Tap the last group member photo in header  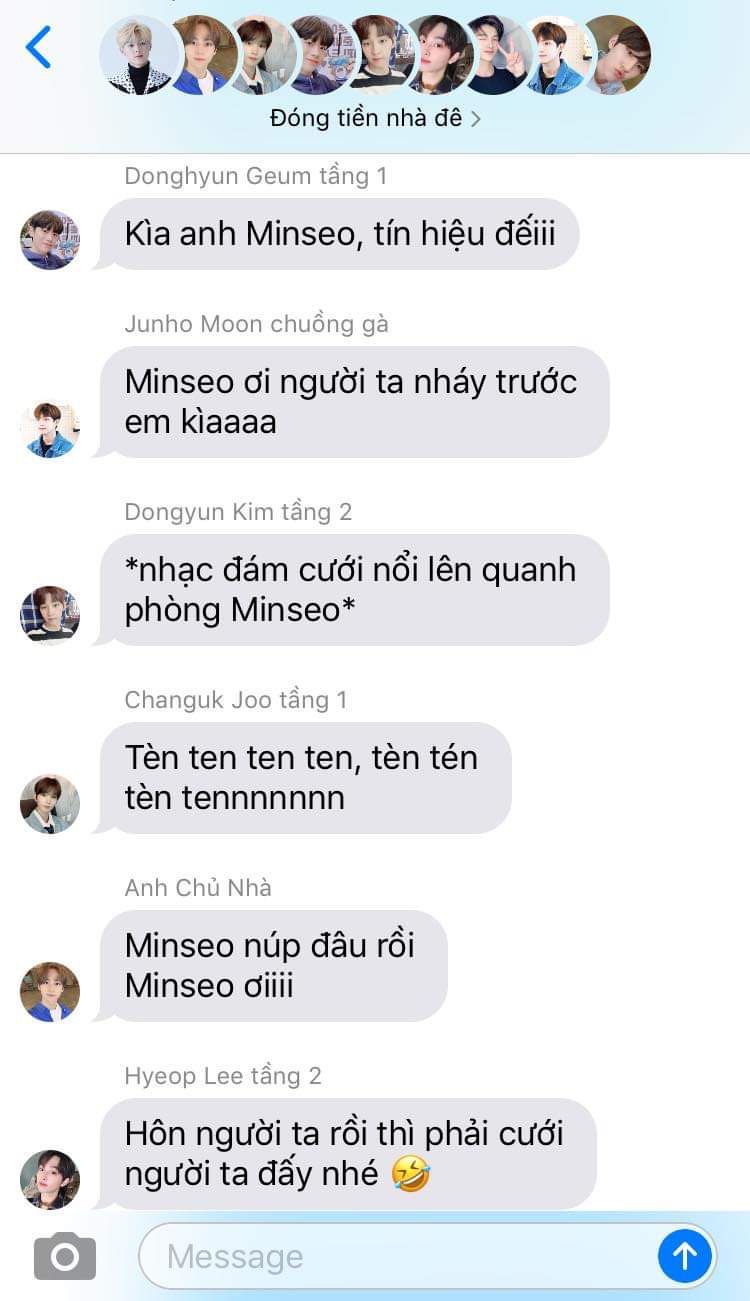click(617, 55)
